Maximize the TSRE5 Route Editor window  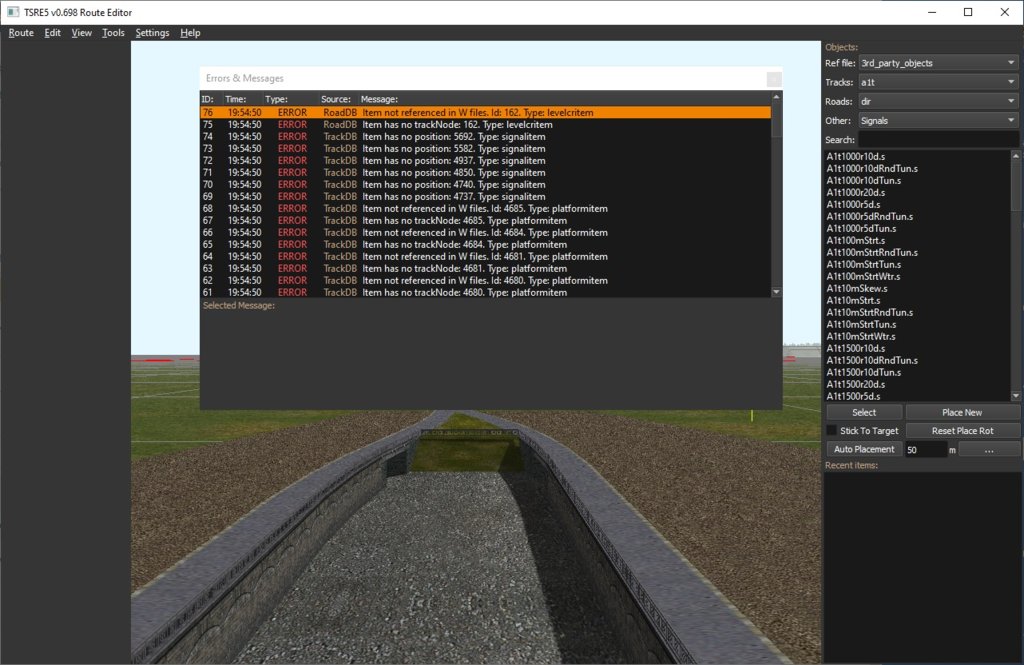coord(967,12)
